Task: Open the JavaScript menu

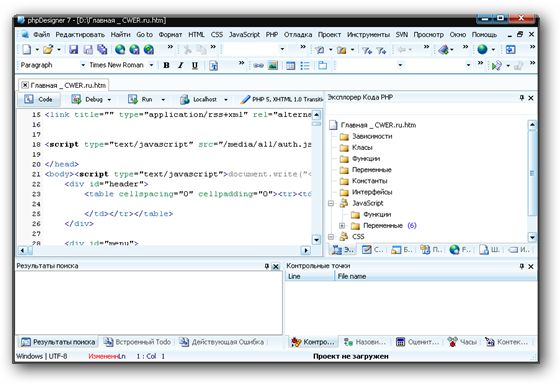Action: click(x=244, y=35)
